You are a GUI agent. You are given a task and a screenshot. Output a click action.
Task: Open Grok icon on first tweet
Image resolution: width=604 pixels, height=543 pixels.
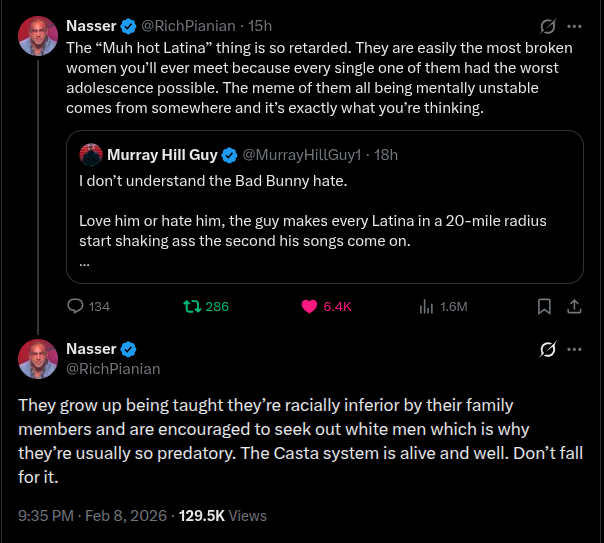[547, 26]
